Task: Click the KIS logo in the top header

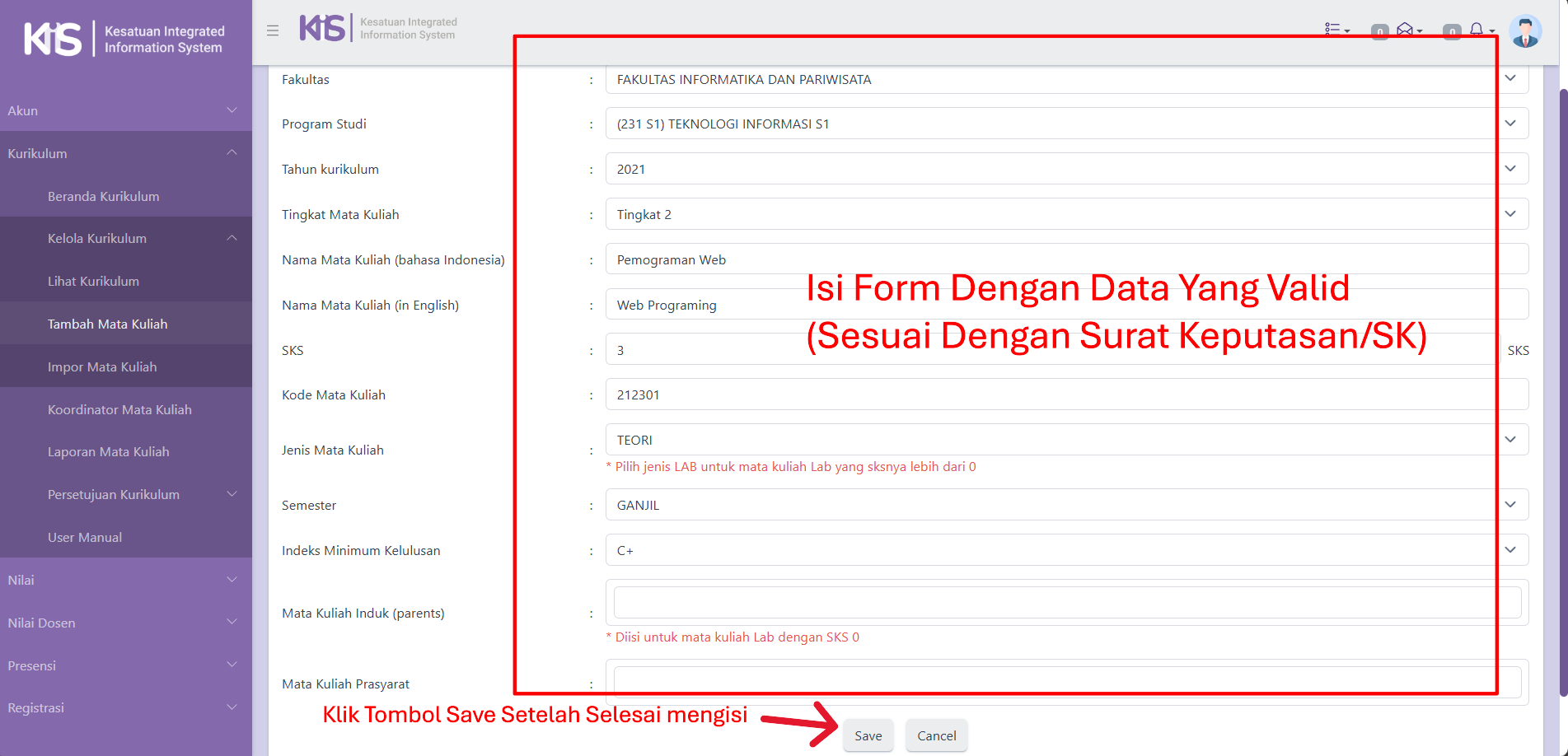Action: [322, 28]
